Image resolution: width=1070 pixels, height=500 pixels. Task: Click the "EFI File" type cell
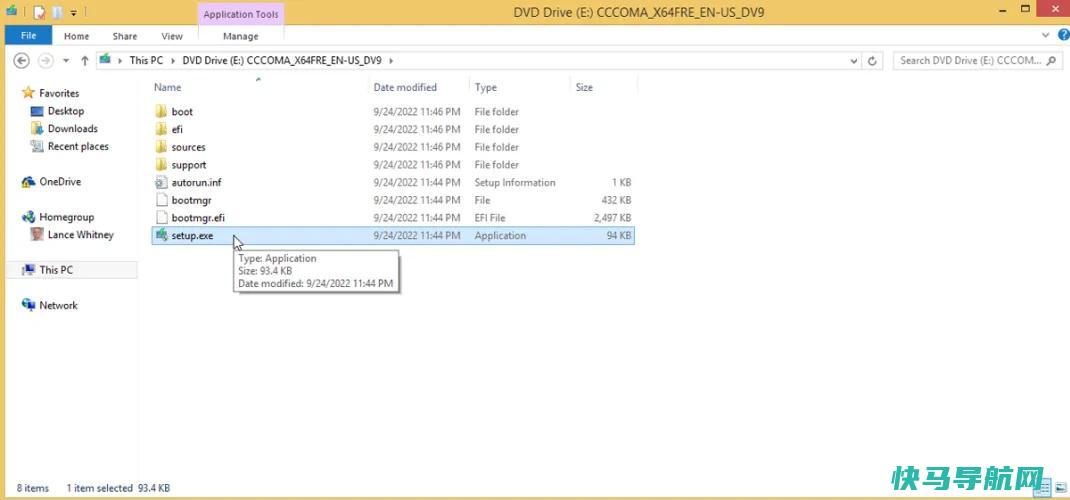[490, 218]
